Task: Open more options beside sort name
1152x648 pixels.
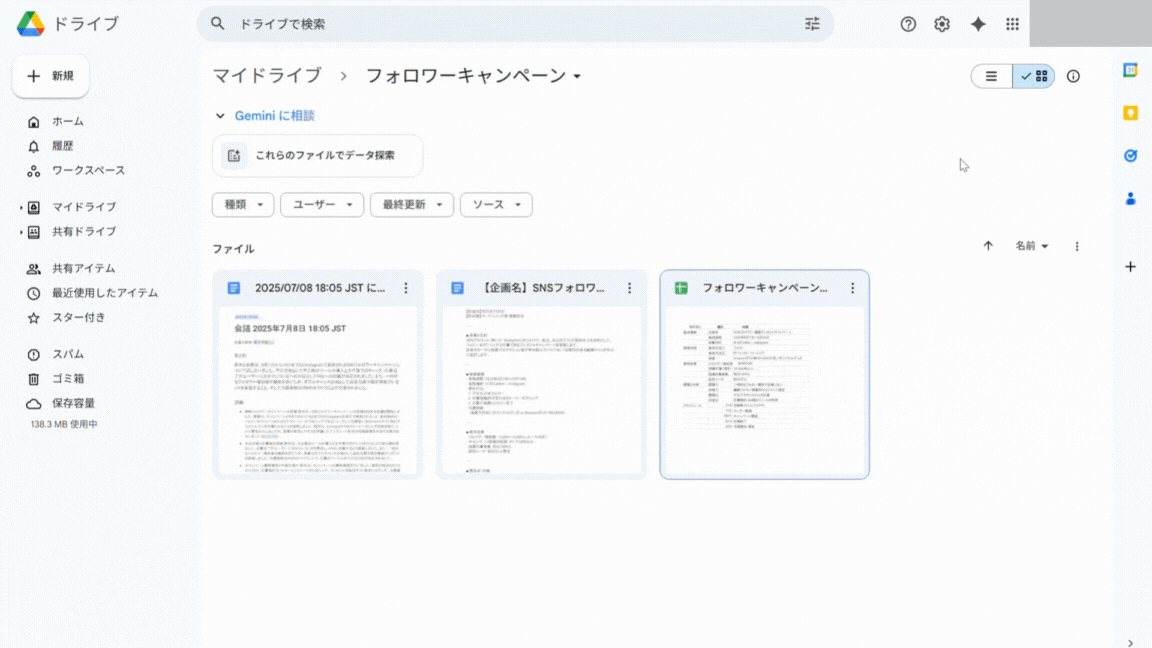Action: click(1077, 246)
